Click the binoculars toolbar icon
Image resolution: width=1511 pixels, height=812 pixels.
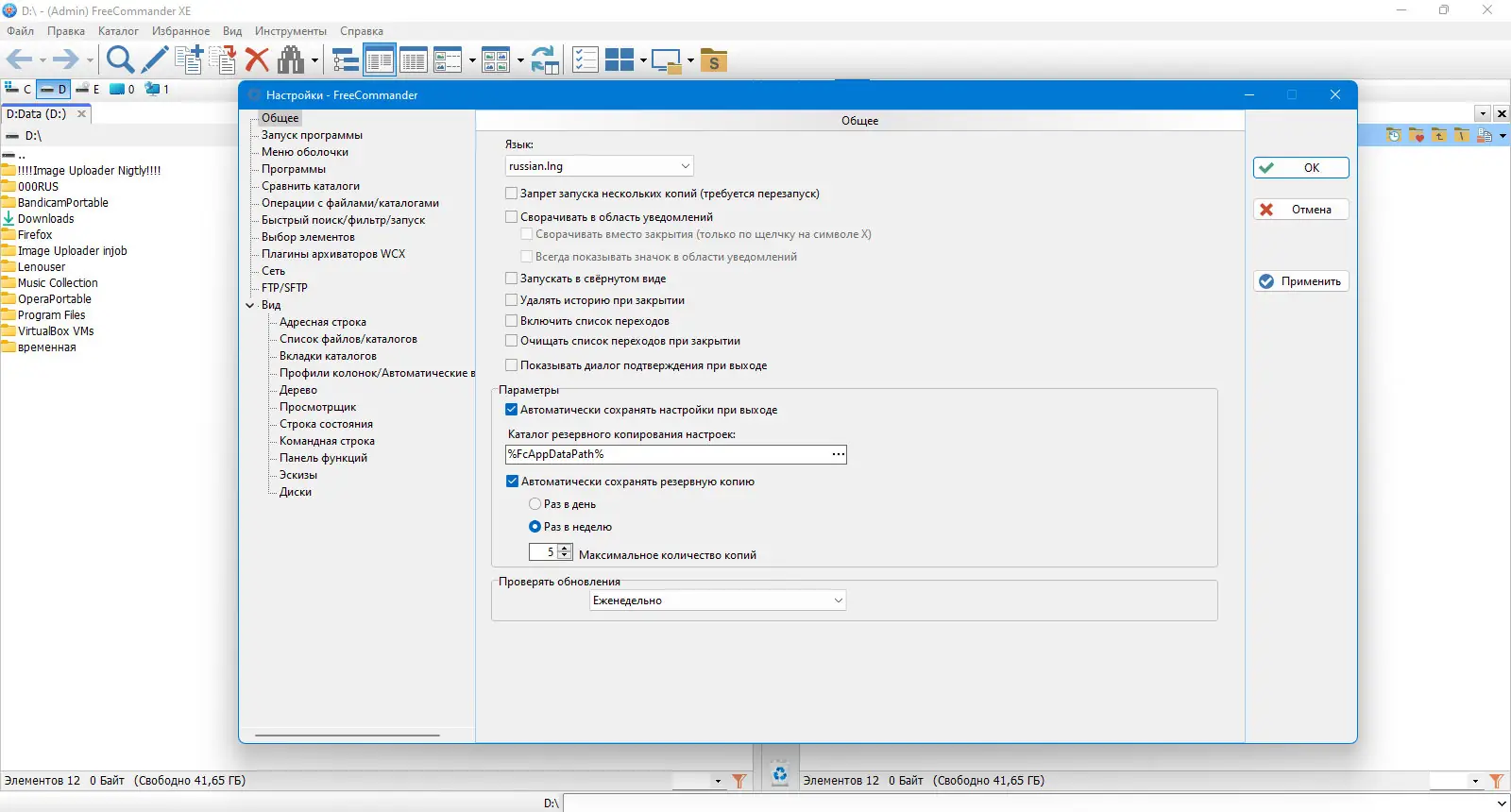(291, 60)
